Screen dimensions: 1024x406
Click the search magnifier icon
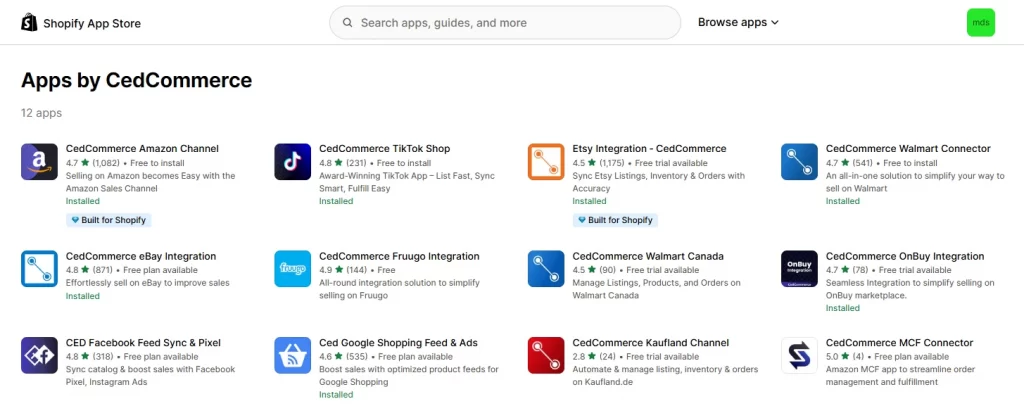(348, 23)
